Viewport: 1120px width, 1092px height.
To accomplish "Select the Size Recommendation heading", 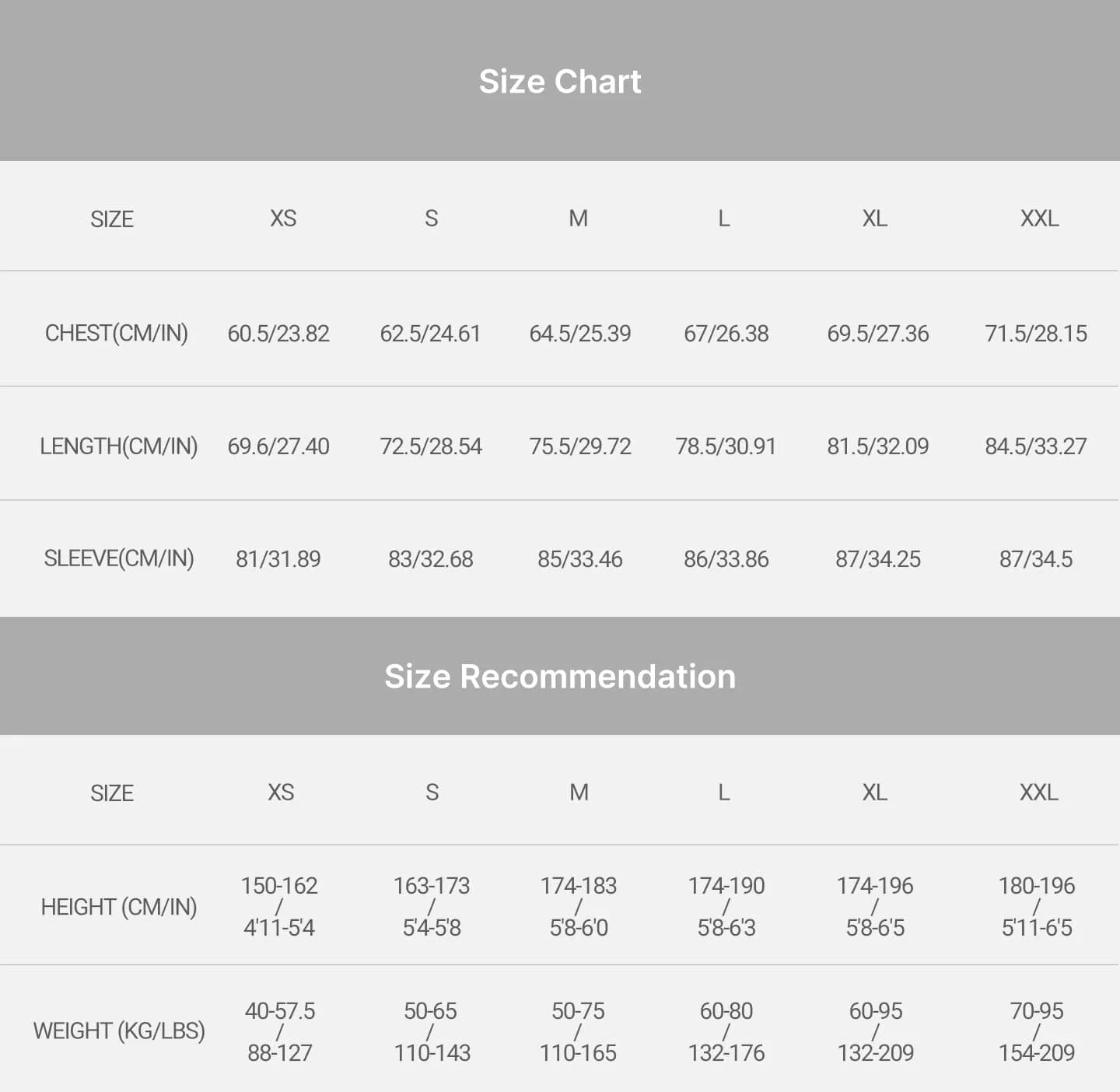I will 560,677.
